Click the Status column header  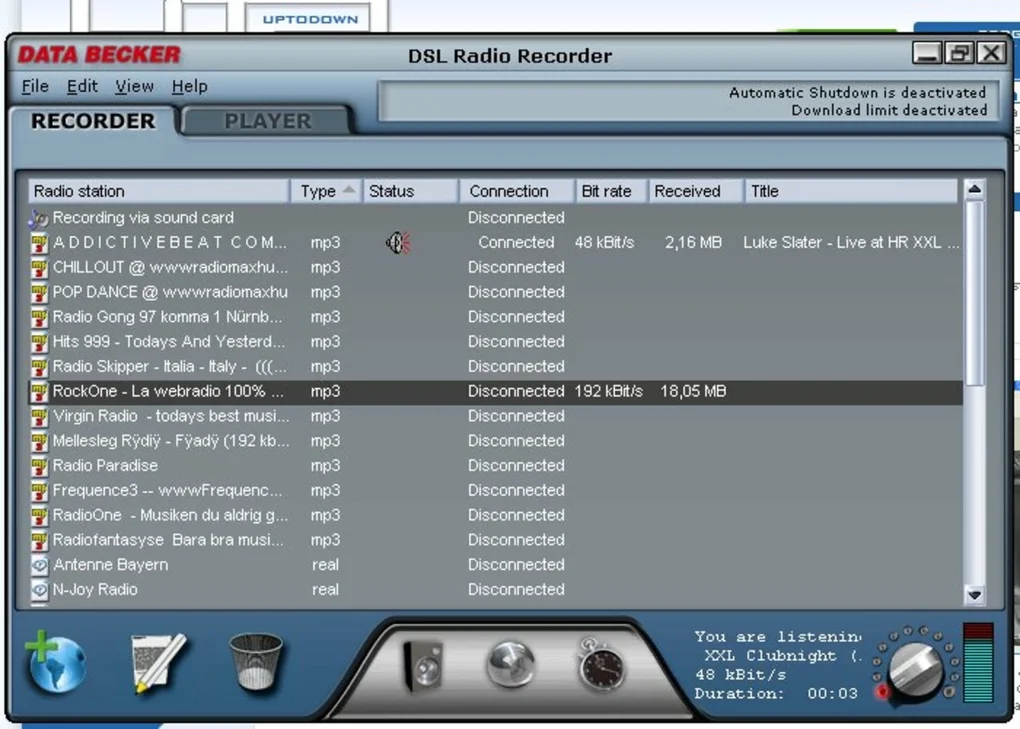click(x=410, y=191)
